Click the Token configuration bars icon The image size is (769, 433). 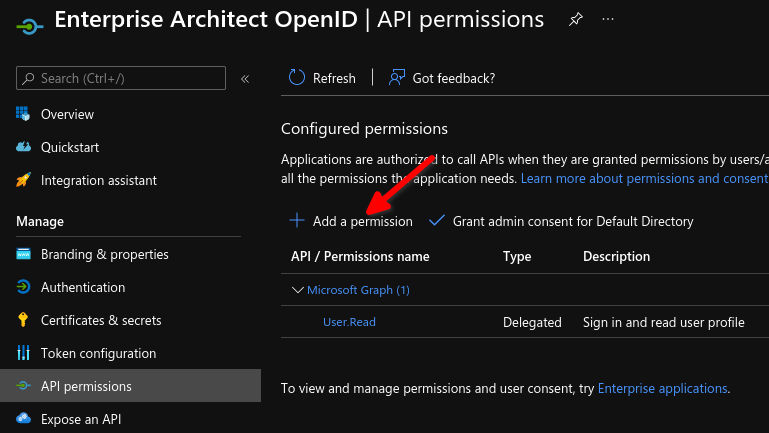[23, 353]
